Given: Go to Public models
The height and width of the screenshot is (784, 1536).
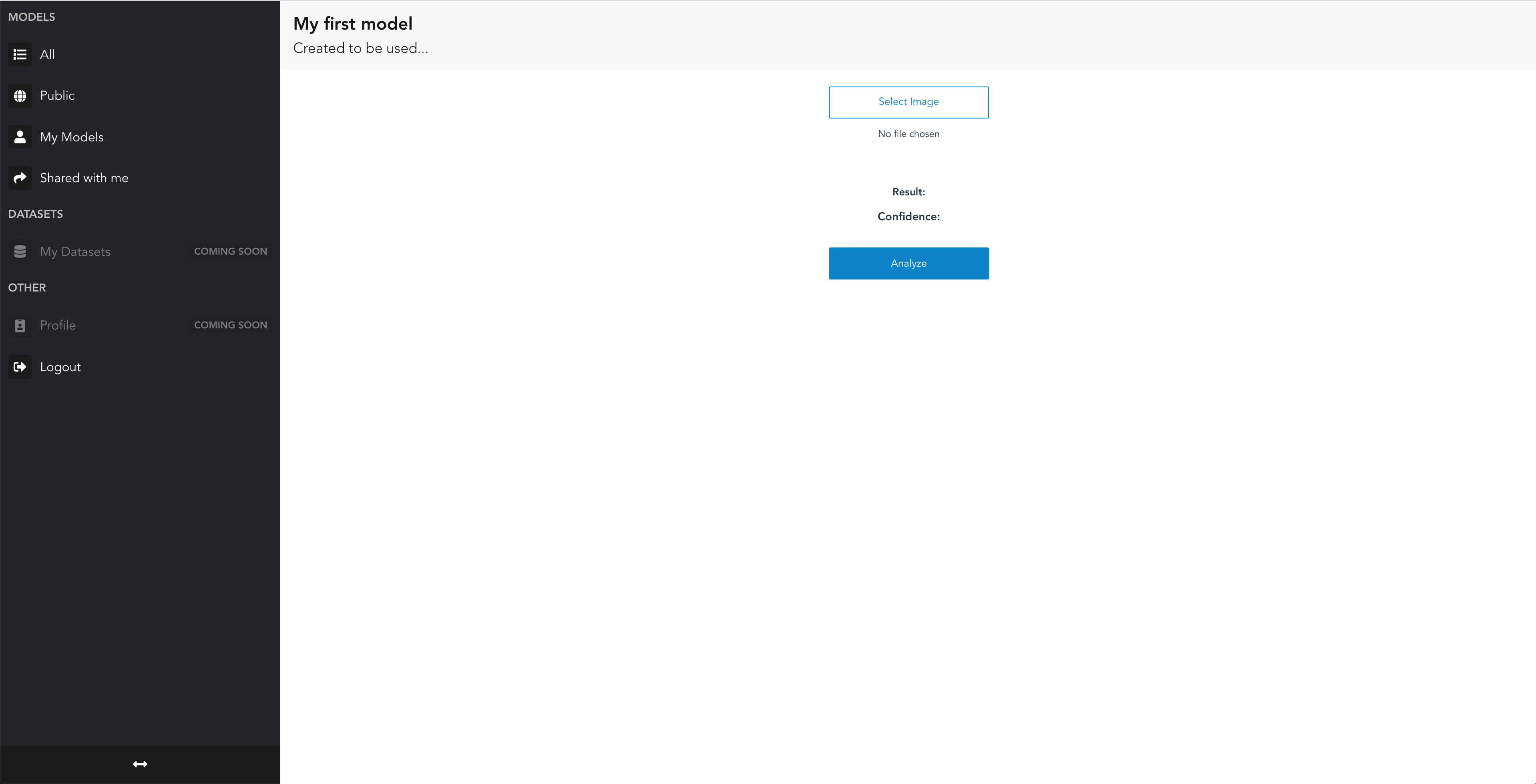Looking at the screenshot, I should 57,95.
